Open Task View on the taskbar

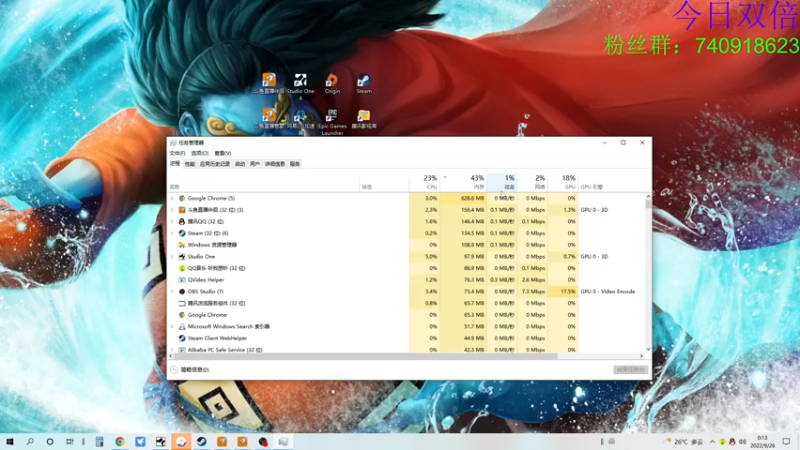tap(70, 442)
